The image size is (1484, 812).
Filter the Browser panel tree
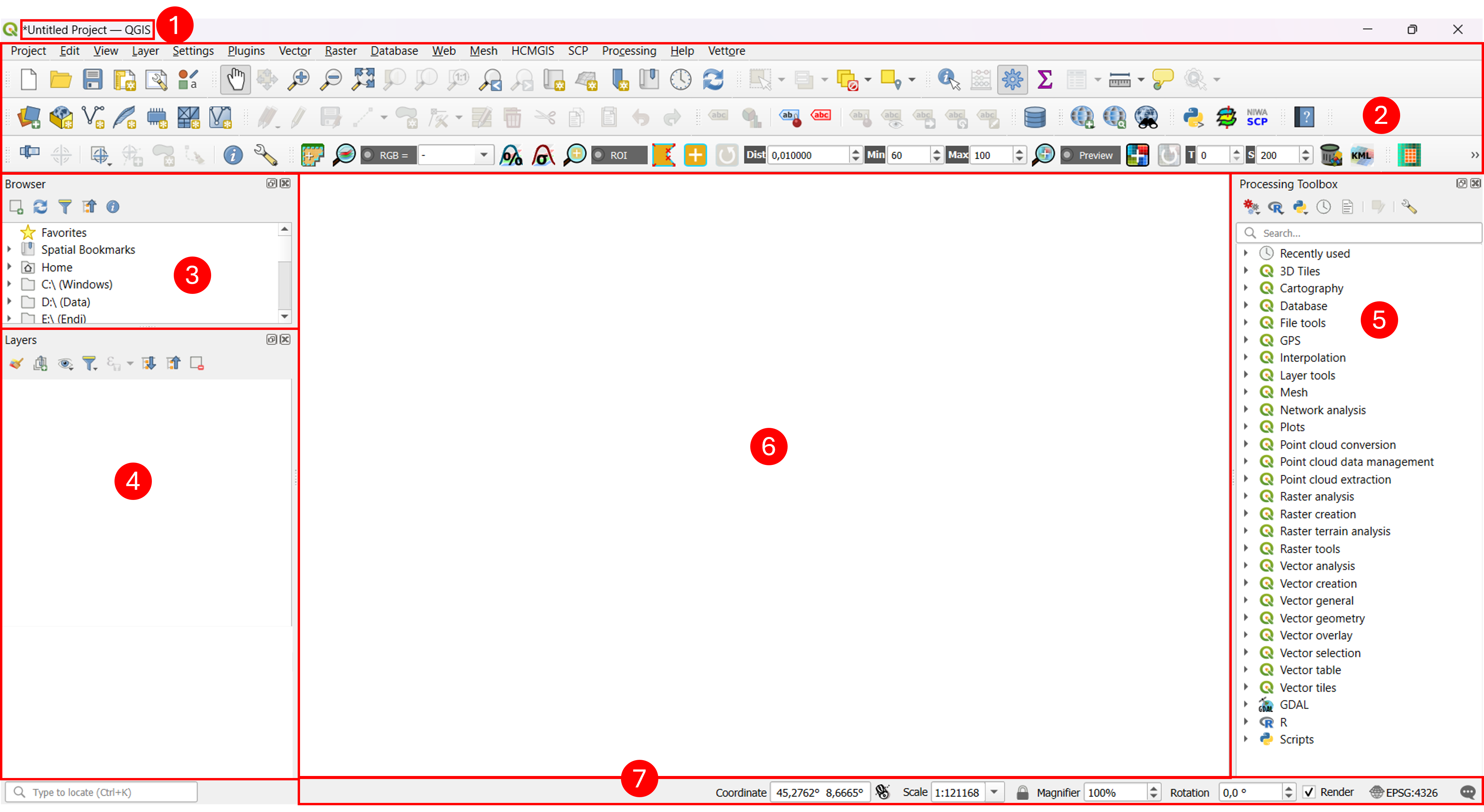coord(65,207)
